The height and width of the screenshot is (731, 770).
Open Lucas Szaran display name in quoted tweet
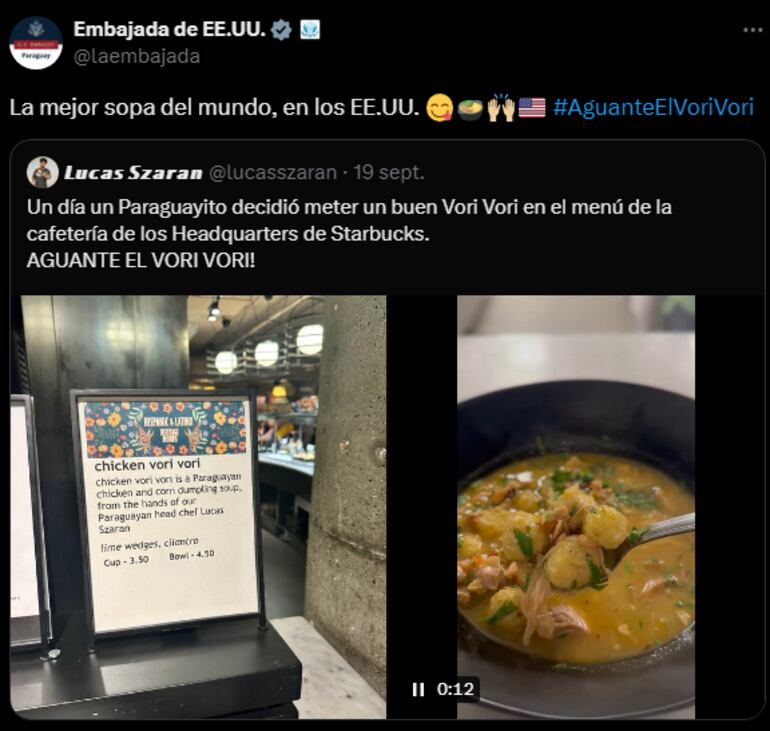(133, 173)
